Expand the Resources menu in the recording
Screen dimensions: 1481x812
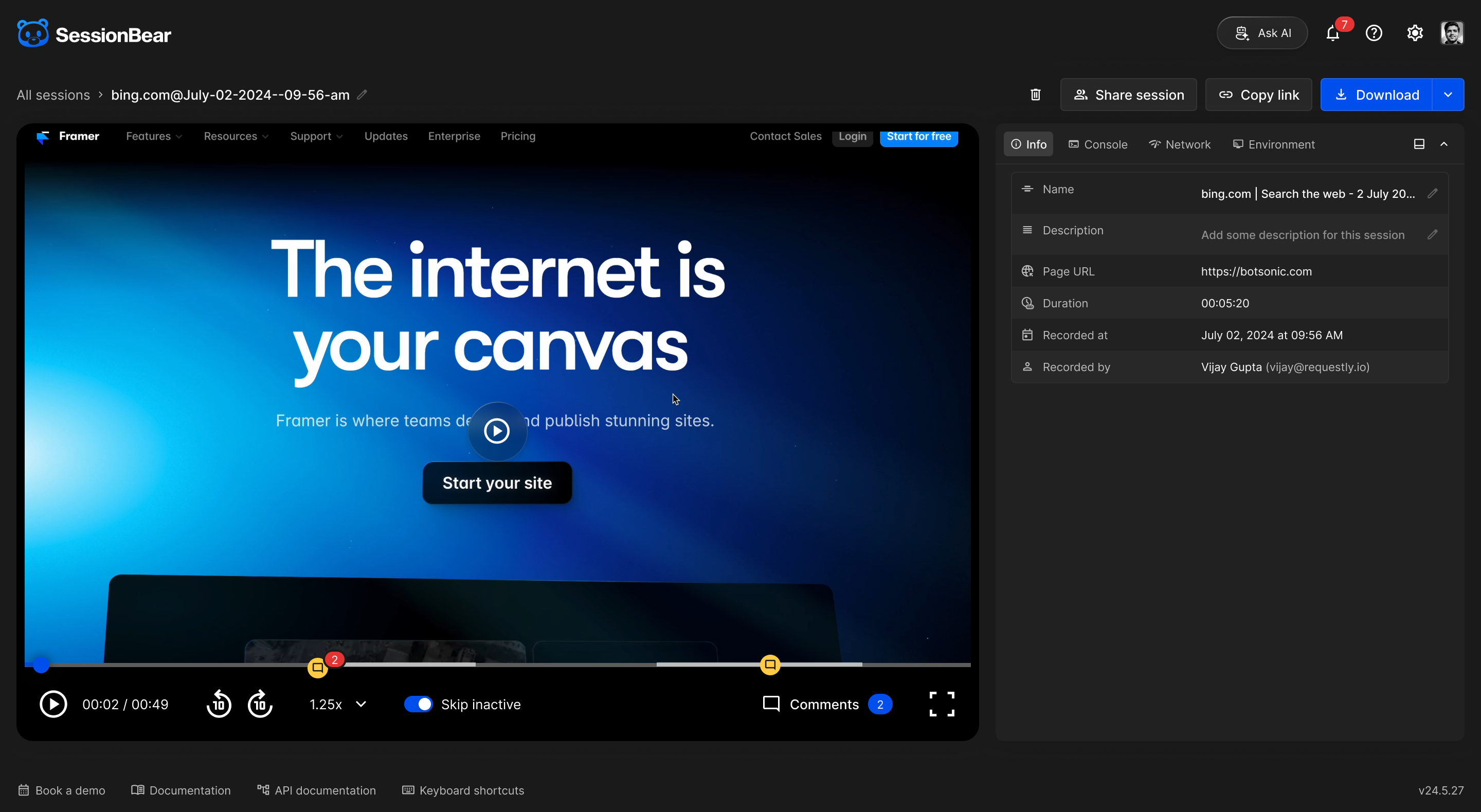point(237,136)
